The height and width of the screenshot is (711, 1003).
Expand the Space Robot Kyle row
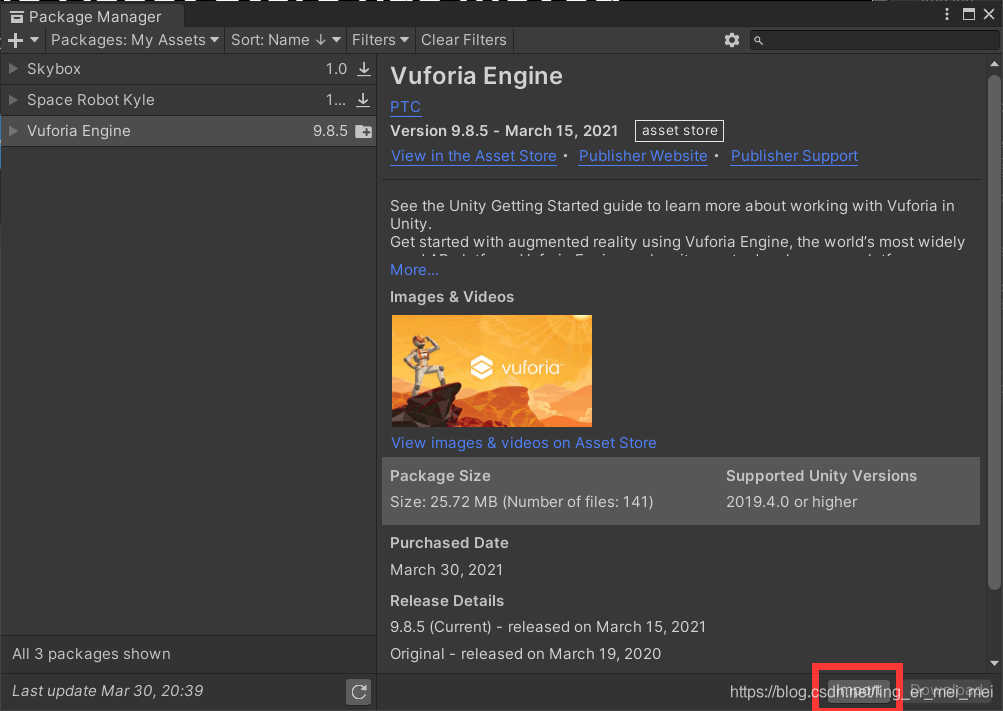pyautogui.click(x=13, y=100)
